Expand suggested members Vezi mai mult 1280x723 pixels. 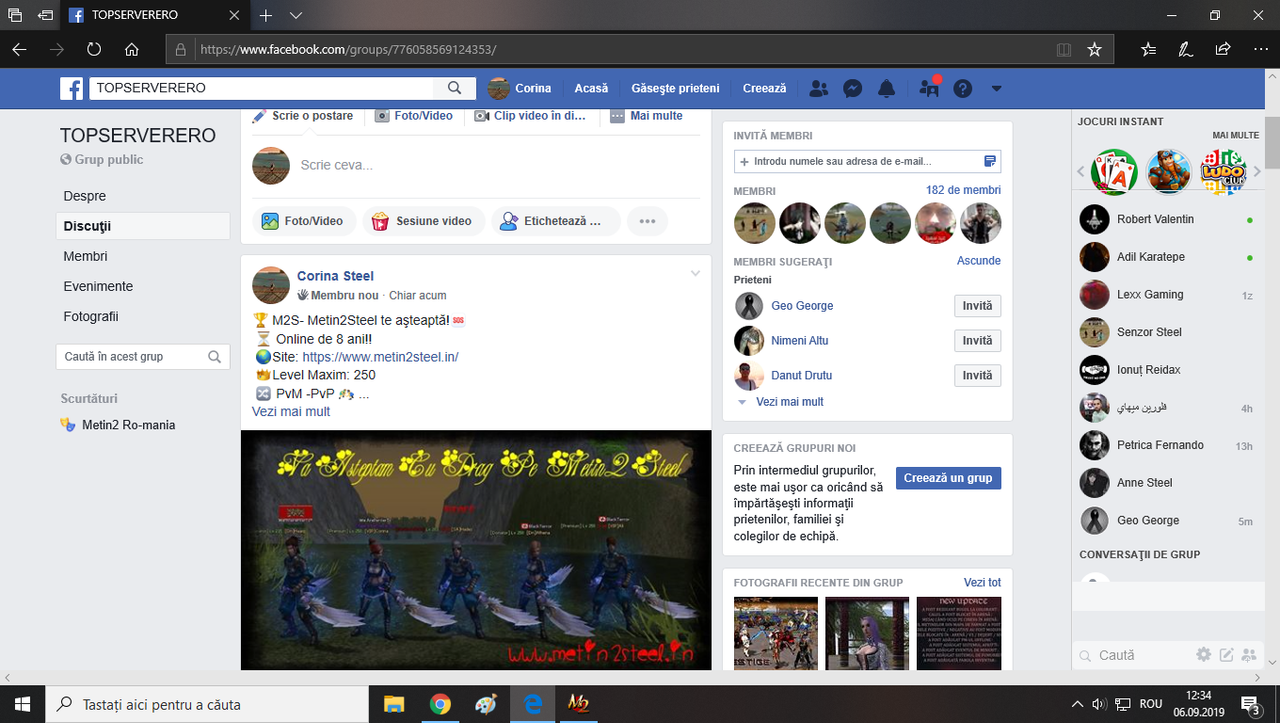790,402
